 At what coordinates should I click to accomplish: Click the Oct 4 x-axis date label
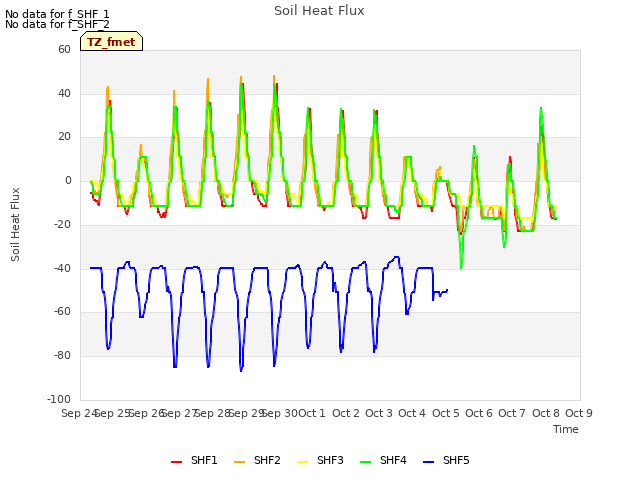pos(412,413)
